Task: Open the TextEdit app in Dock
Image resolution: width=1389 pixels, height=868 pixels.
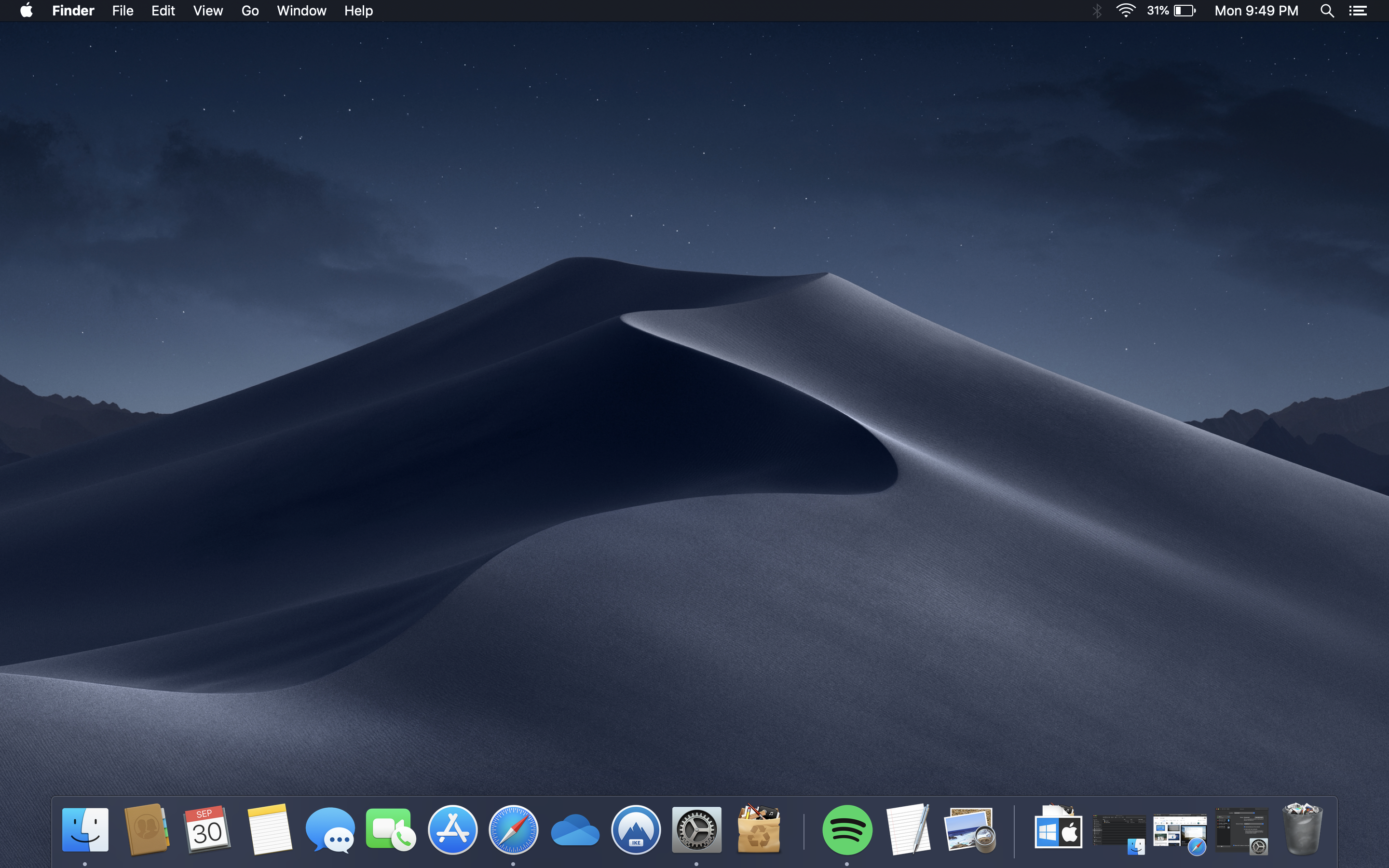Action: point(908,830)
